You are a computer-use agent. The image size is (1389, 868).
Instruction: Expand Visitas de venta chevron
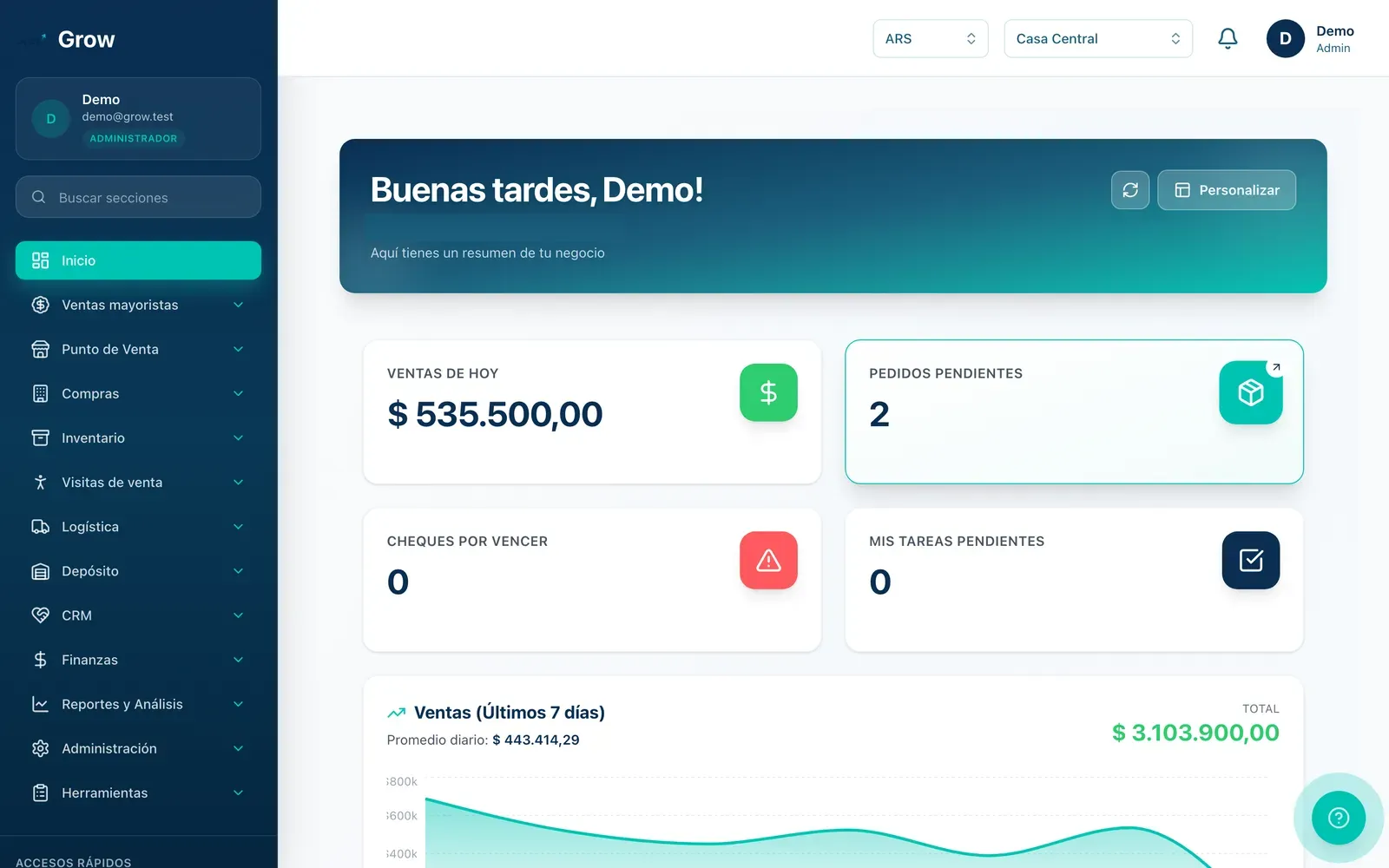pyautogui.click(x=238, y=482)
